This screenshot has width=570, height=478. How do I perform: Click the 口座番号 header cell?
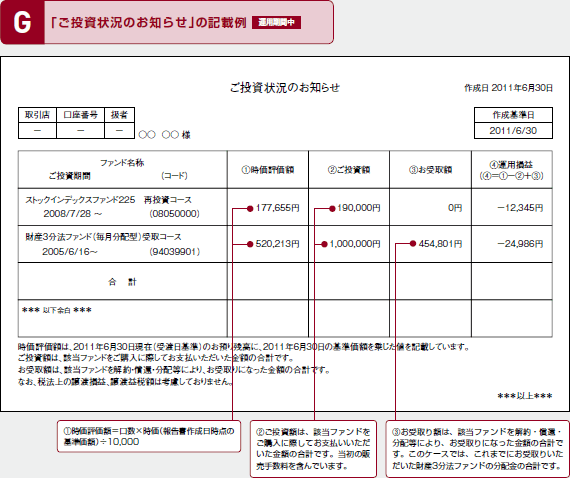tap(80, 115)
